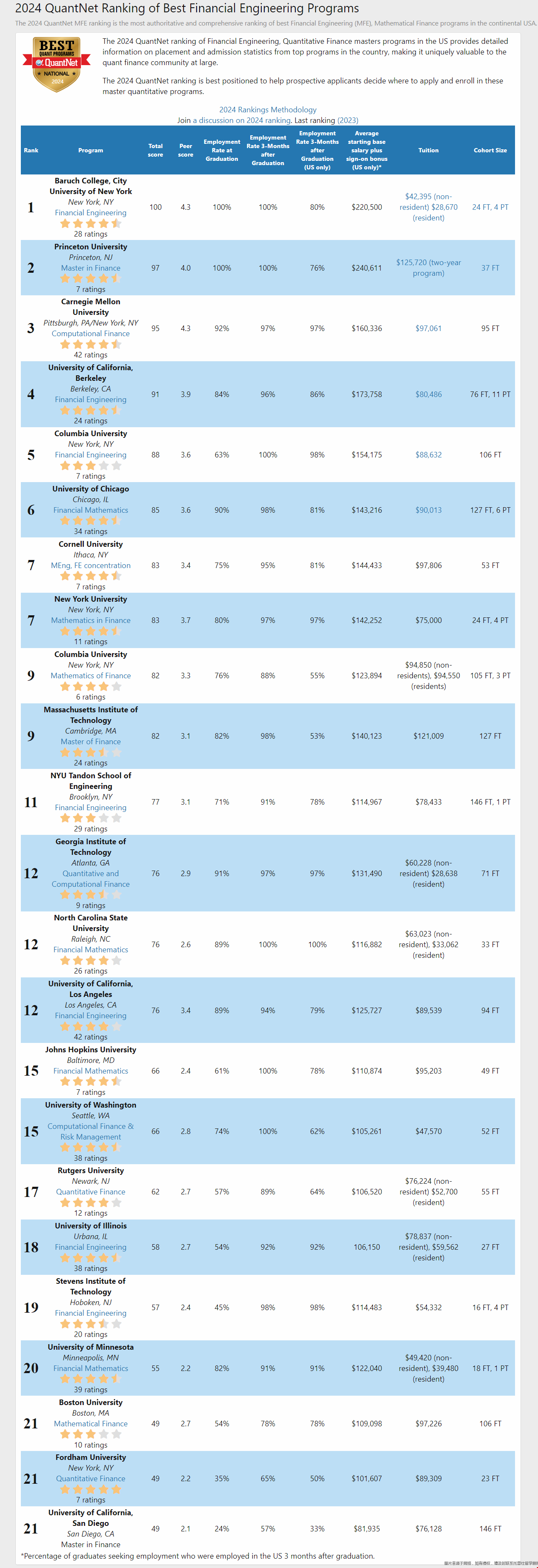
Task: Click Baruch College's star rating
Action: coord(91,223)
